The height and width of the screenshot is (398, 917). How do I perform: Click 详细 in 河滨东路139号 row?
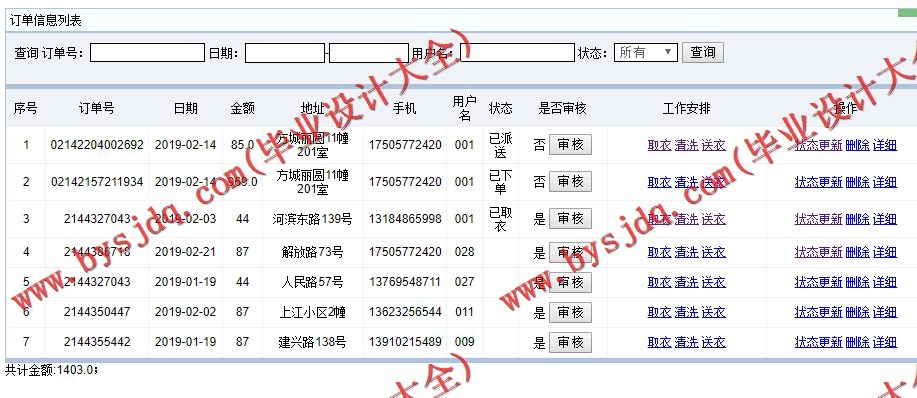(885, 219)
